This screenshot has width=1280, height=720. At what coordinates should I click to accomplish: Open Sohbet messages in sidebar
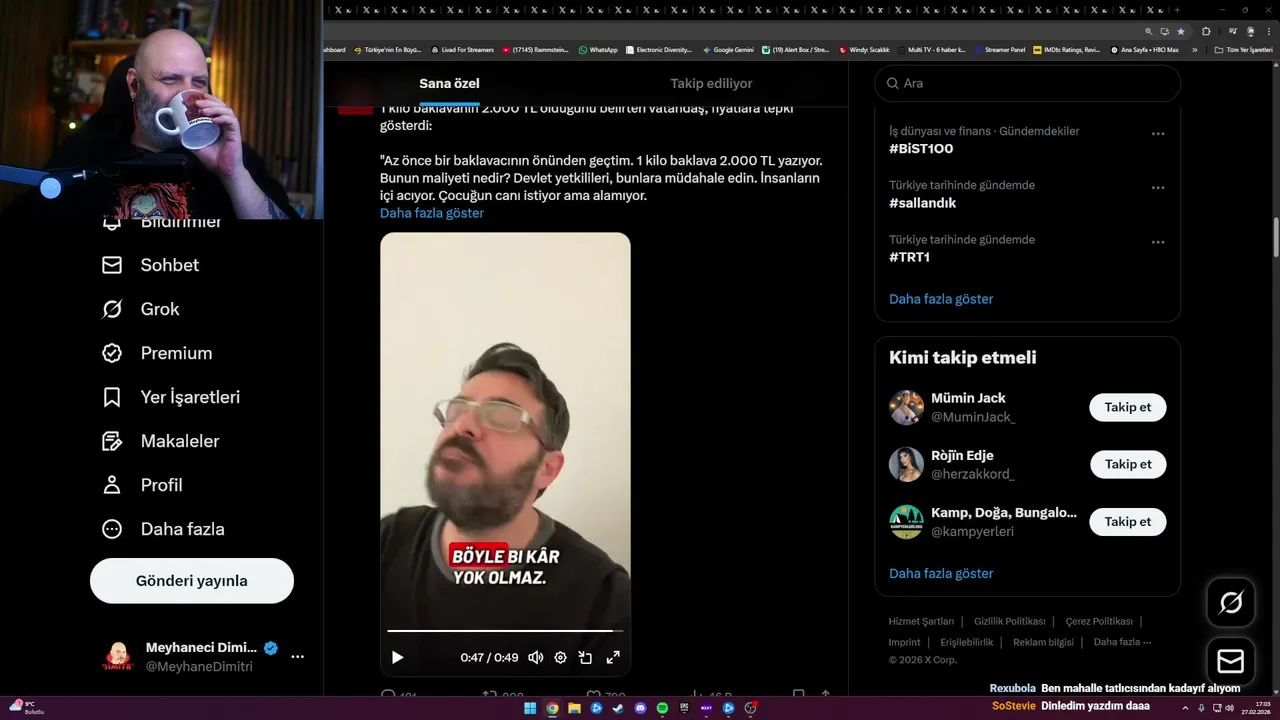(150, 265)
